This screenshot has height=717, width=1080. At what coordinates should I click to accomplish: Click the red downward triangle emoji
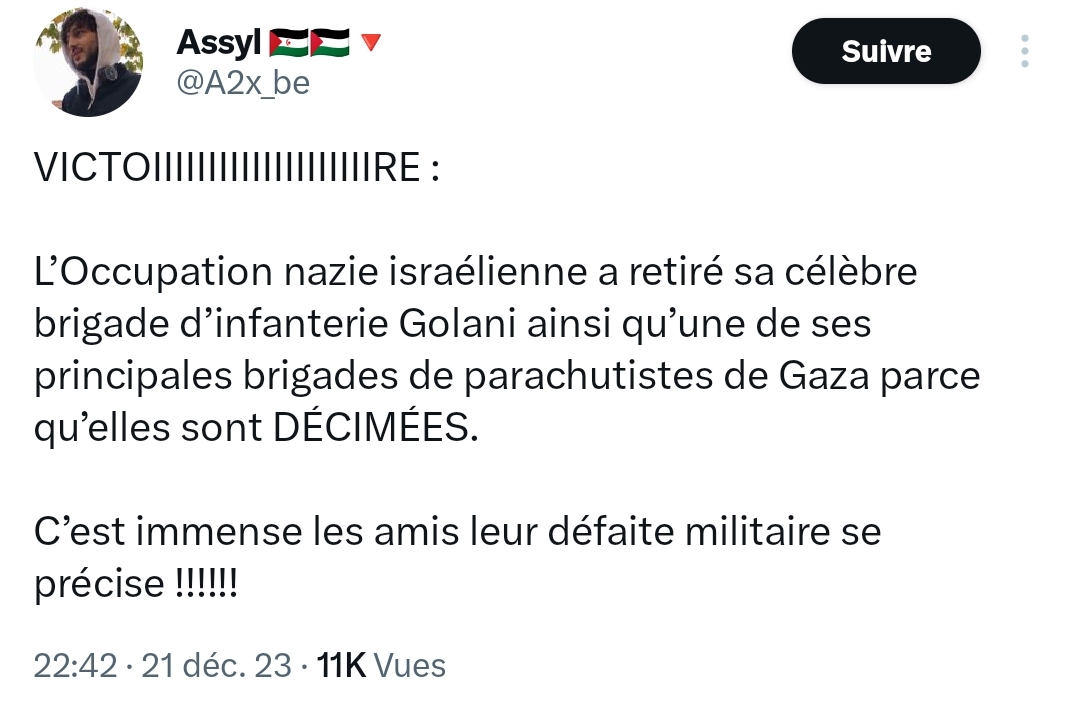tap(370, 43)
